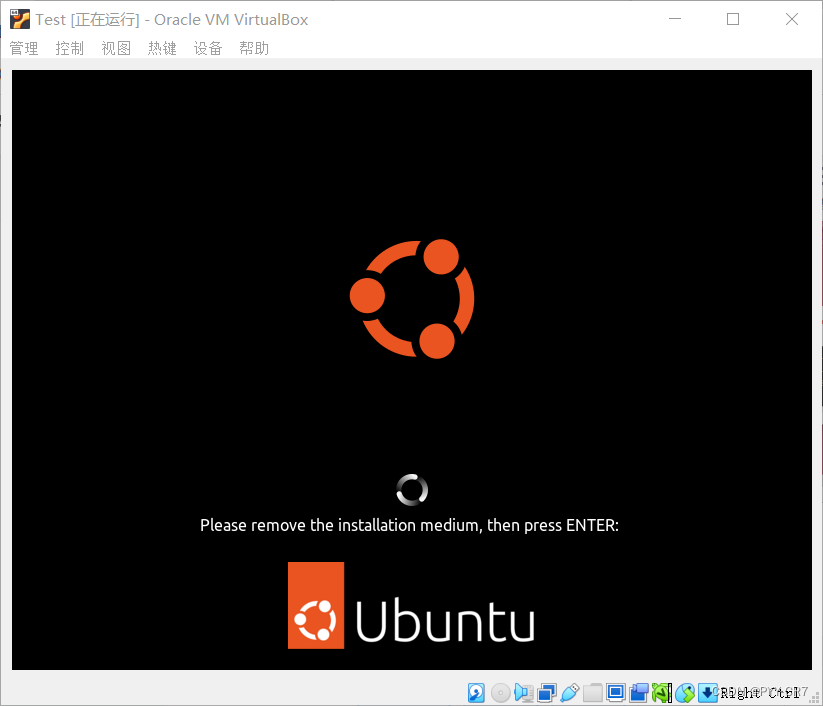Open the 视图 menu

point(116,48)
